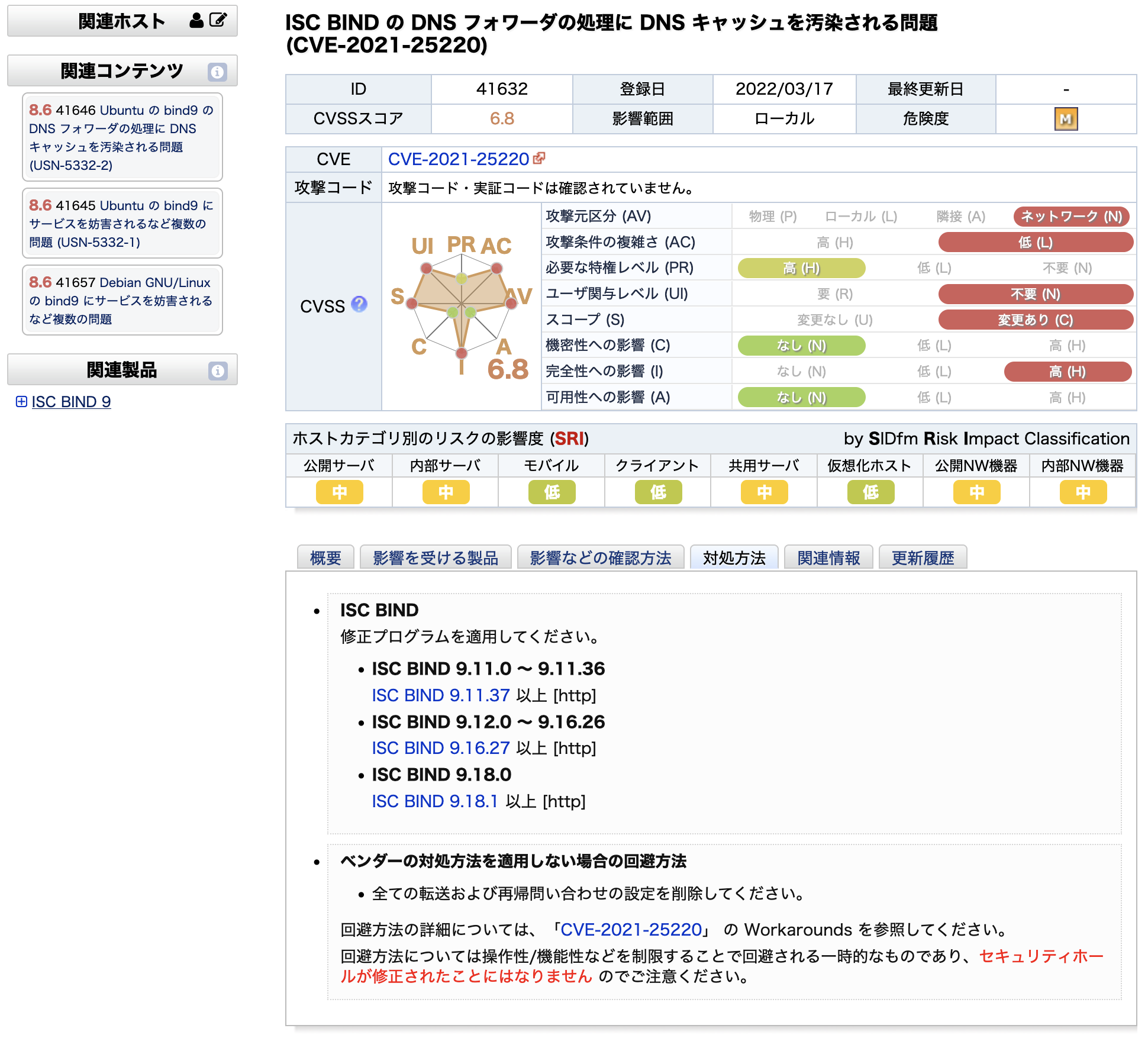Click the 不要 (N) user interaction pill
The width and height of the screenshot is (1148, 1038).
click(x=1036, y=294)
